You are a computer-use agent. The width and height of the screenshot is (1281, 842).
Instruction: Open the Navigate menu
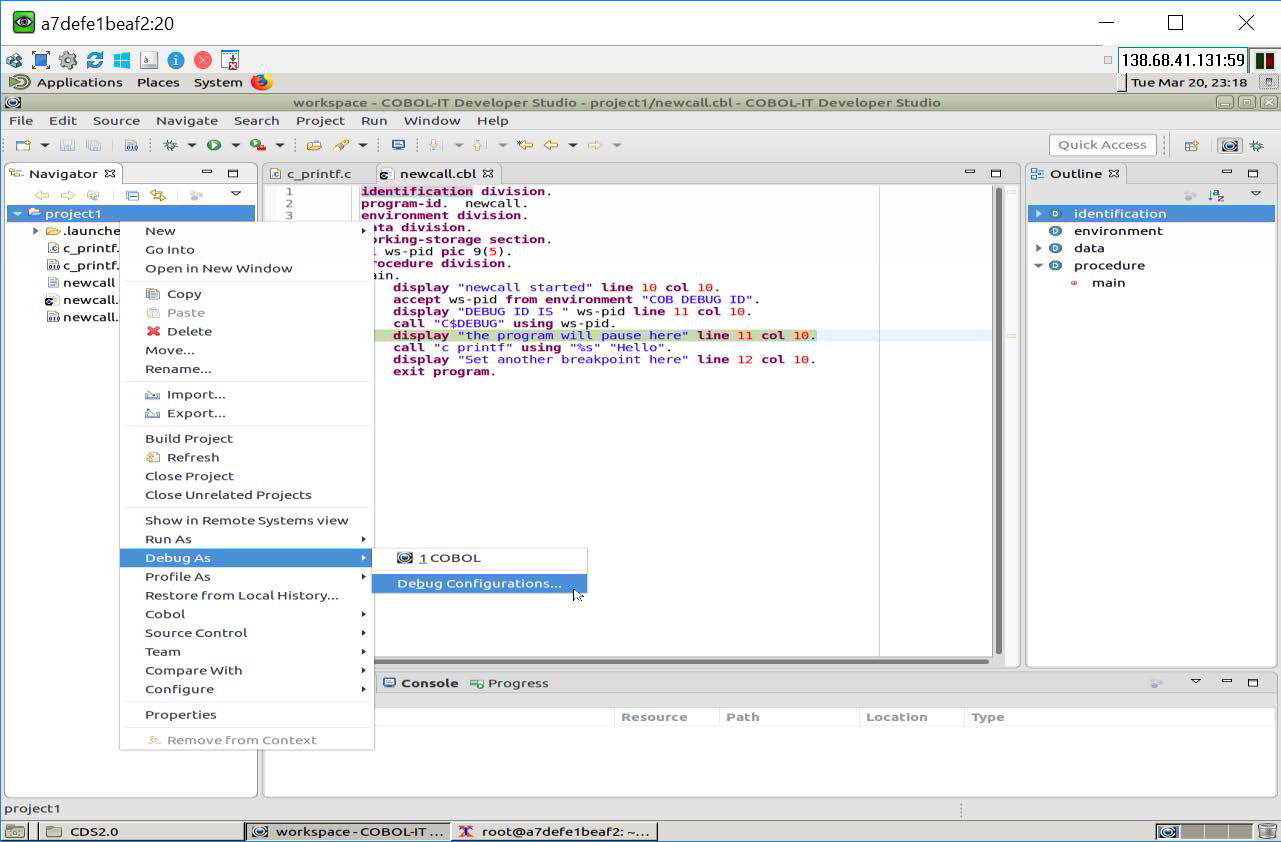186,120
